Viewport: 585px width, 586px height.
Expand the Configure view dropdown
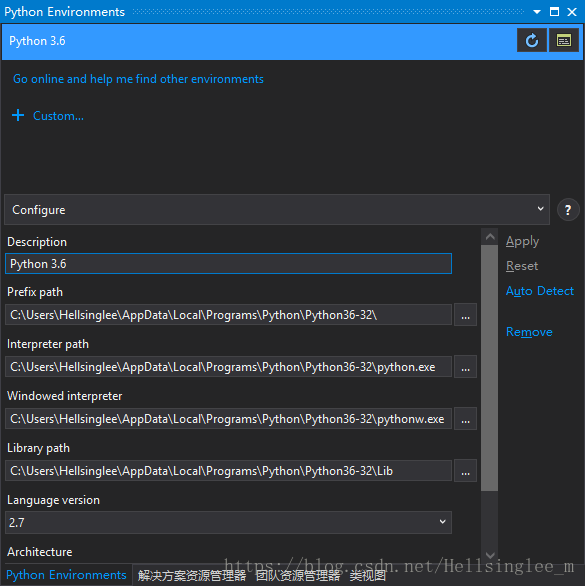pos(277,209)
